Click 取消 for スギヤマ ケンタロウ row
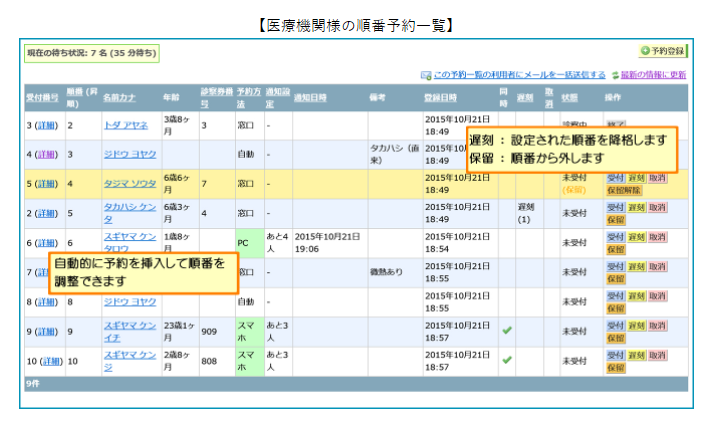Viewport: 716px width, 426px height. click(658, 237)
